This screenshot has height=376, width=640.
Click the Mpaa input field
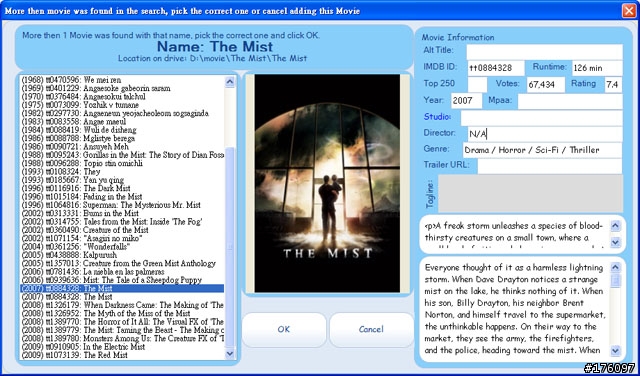tap(570, 101)
